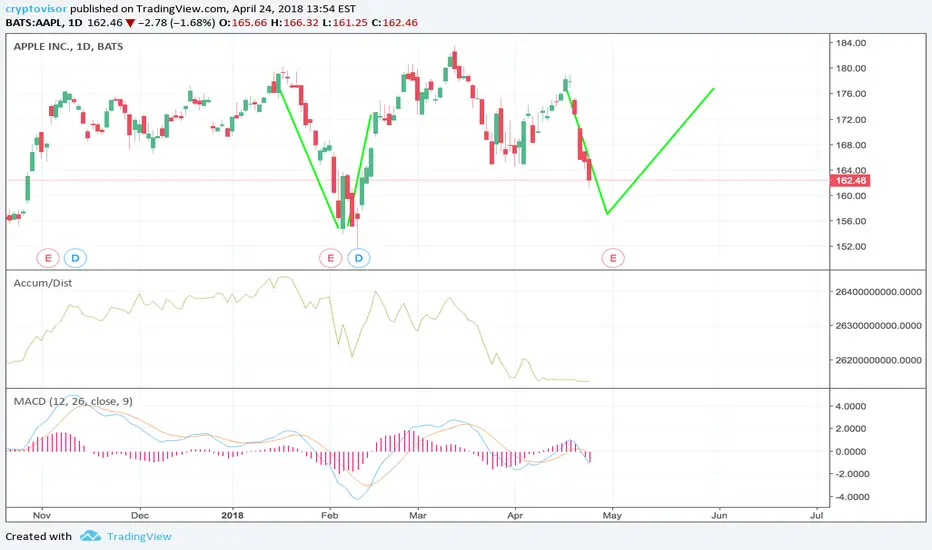
Task: Click the MACD (12, 26, close, 9) label
Action: pos(73,401)
